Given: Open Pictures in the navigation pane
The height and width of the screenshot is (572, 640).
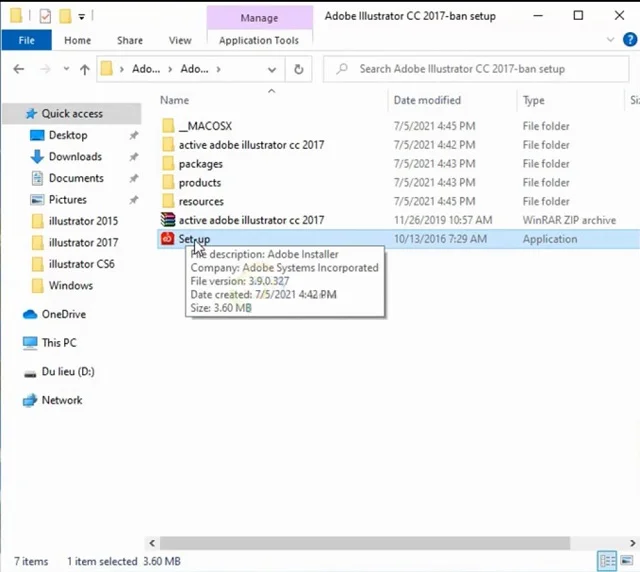Looking at the screenshot, I should [x=68, y=200].
